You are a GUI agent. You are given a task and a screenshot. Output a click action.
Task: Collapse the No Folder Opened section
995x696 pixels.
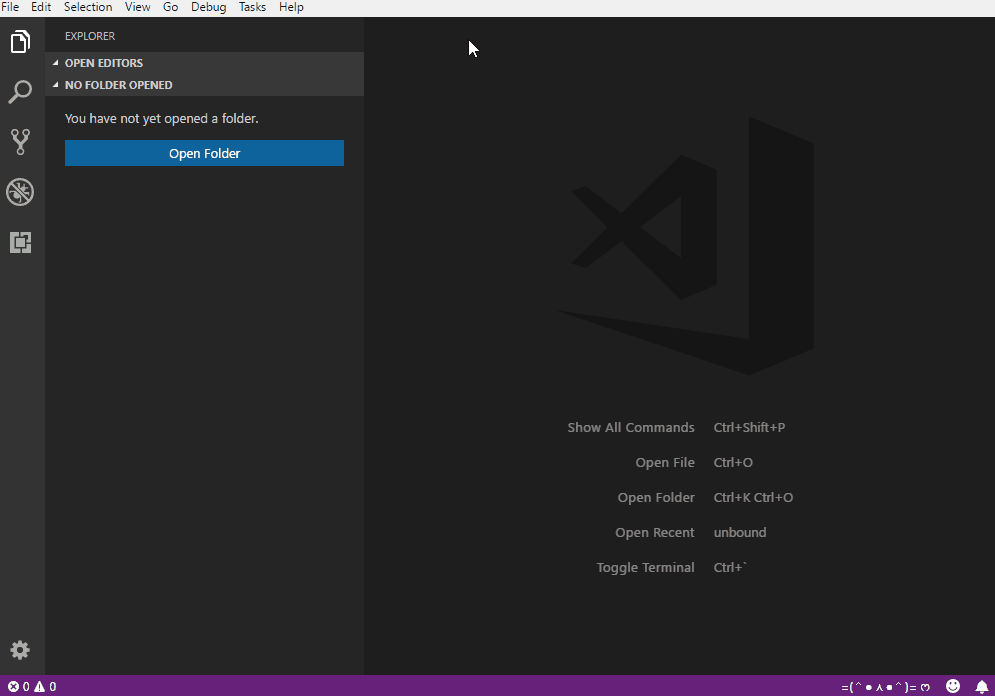pyautogui.click(x=204, y=85)
